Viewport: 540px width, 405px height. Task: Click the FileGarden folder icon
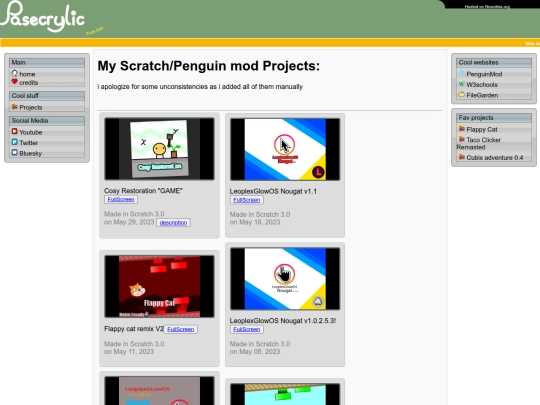pyautogui.click(x=461, y=94)
